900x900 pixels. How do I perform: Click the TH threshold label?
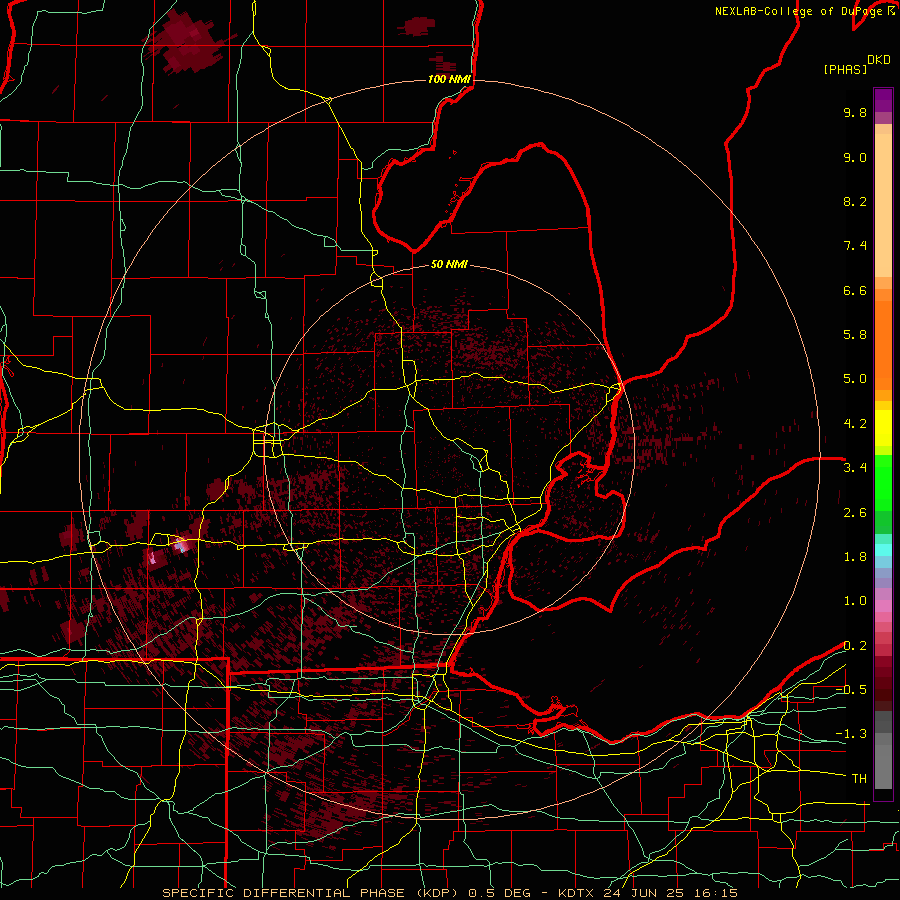click(859, 779)
